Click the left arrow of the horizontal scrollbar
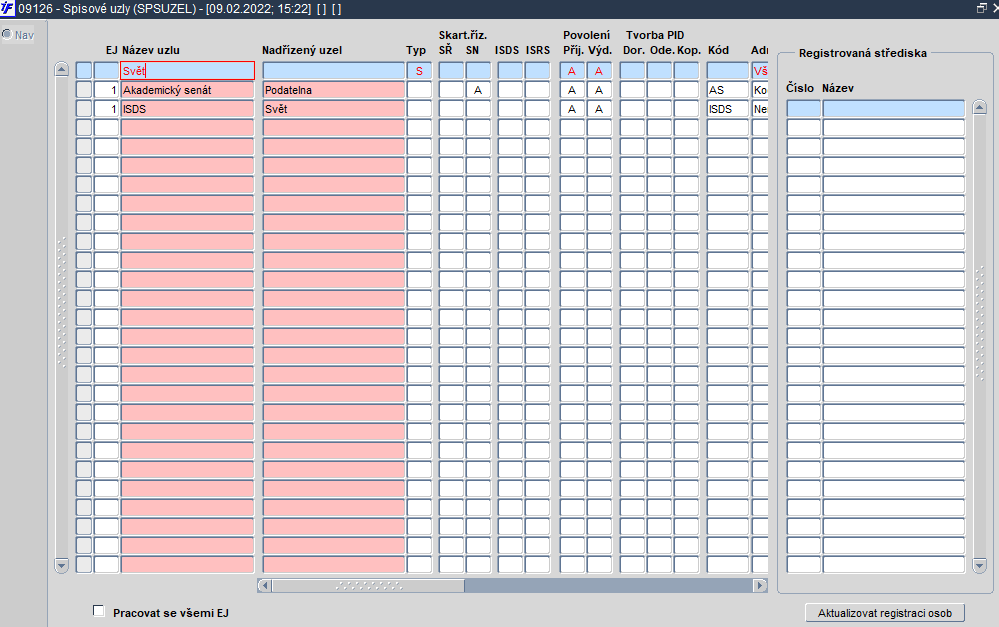The width and height of the screenshot is (999, 627). tap(265, 585)
